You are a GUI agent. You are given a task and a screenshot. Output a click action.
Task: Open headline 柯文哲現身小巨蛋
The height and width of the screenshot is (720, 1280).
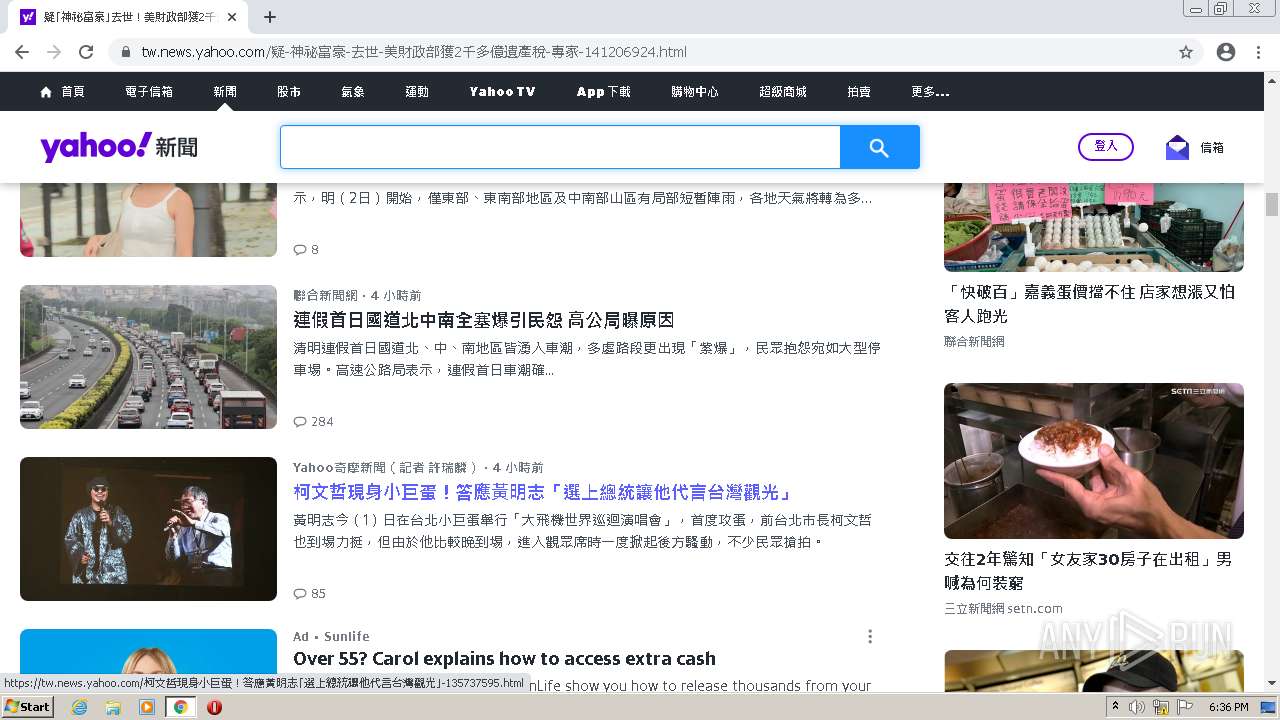click(543, 493)
